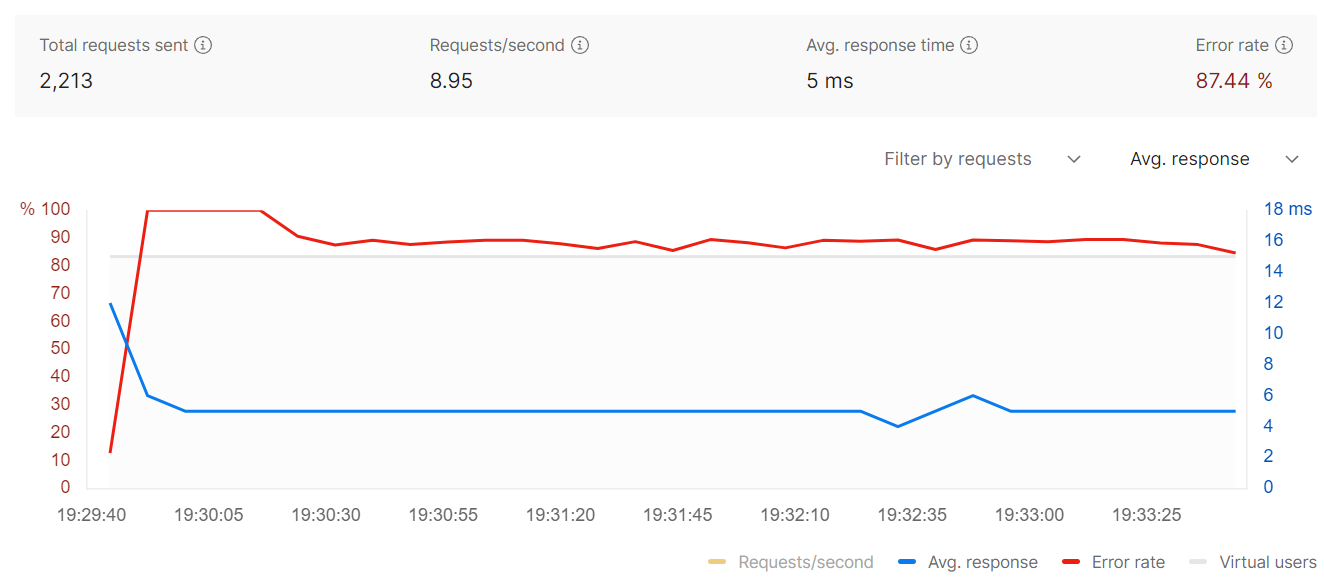The height and width of the screenshot is (582, 1324).
Task: Toggle Requests/second series in legend
Action: [805, 562]
